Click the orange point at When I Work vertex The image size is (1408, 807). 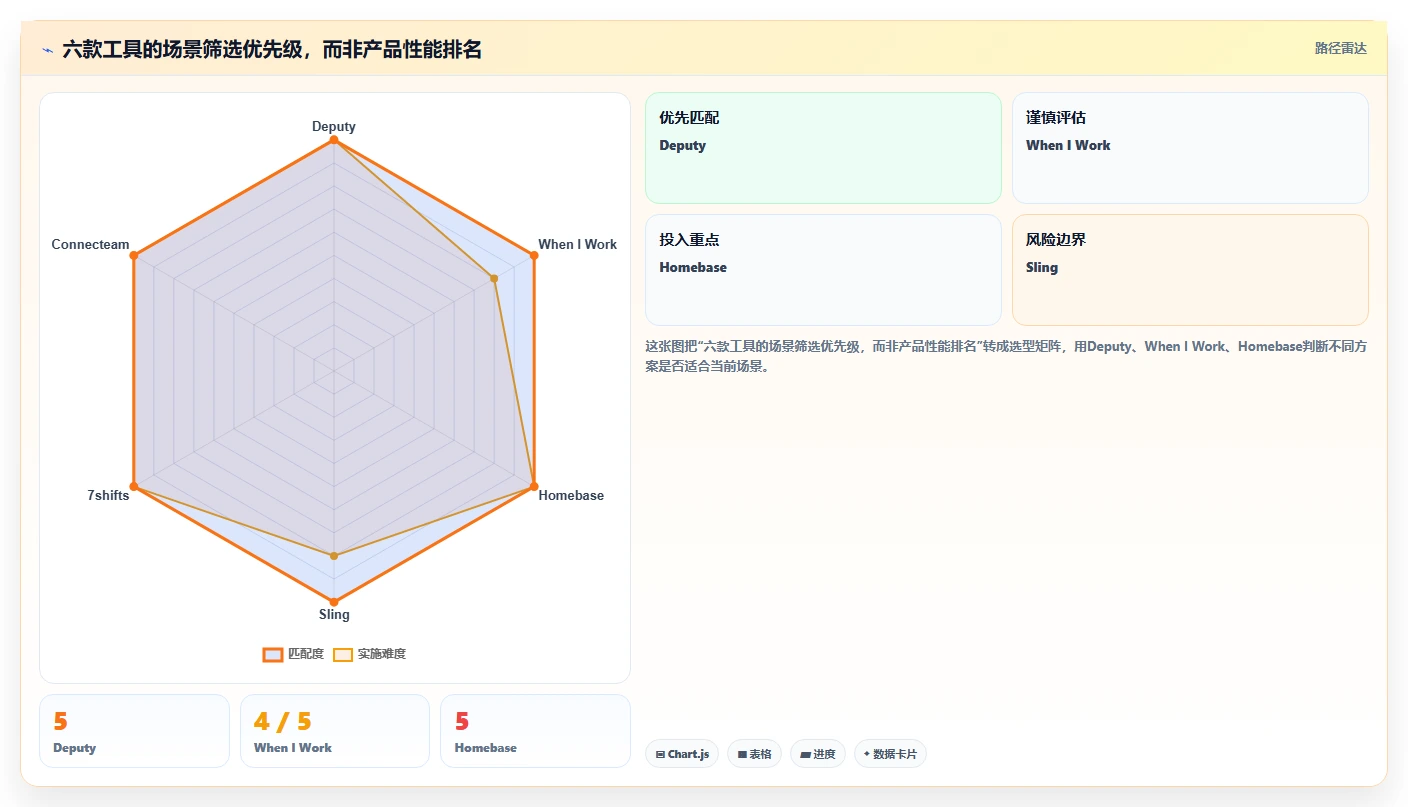534,256
